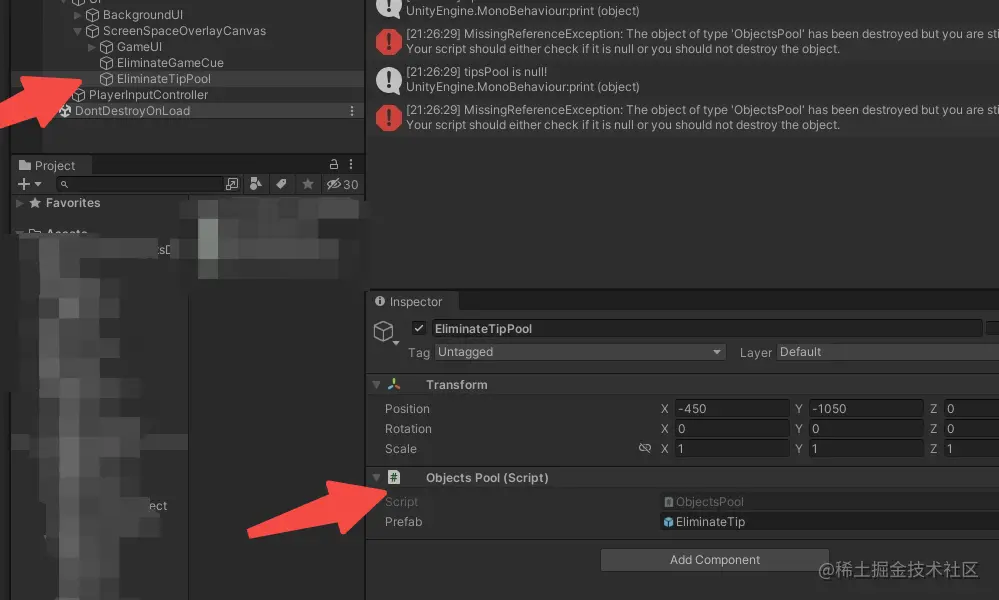Edit the EliminateTipPool name field
This screenshot has width=999, height=600.
click(x=707, y=329)
